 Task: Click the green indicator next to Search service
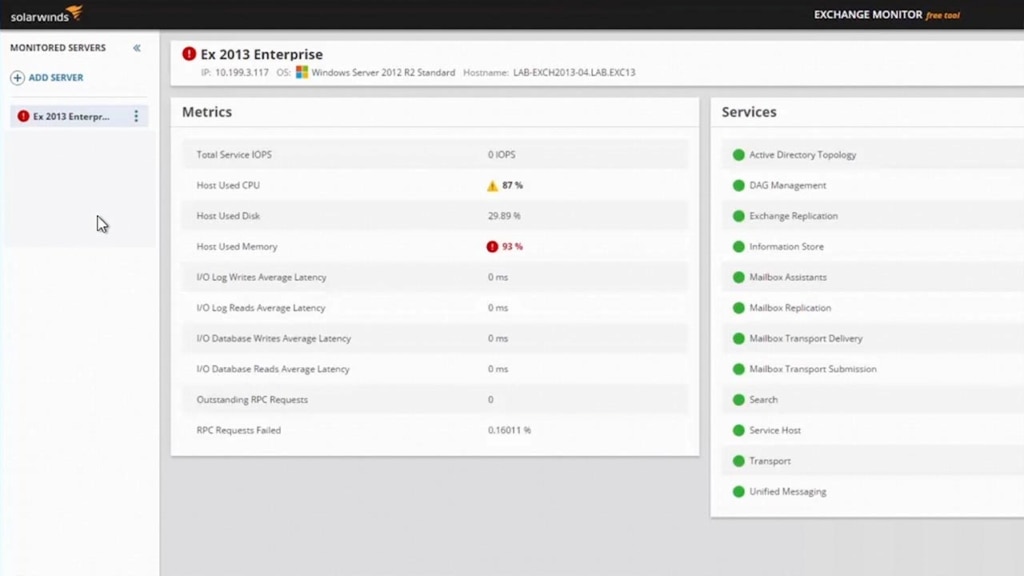pos(737,399)
